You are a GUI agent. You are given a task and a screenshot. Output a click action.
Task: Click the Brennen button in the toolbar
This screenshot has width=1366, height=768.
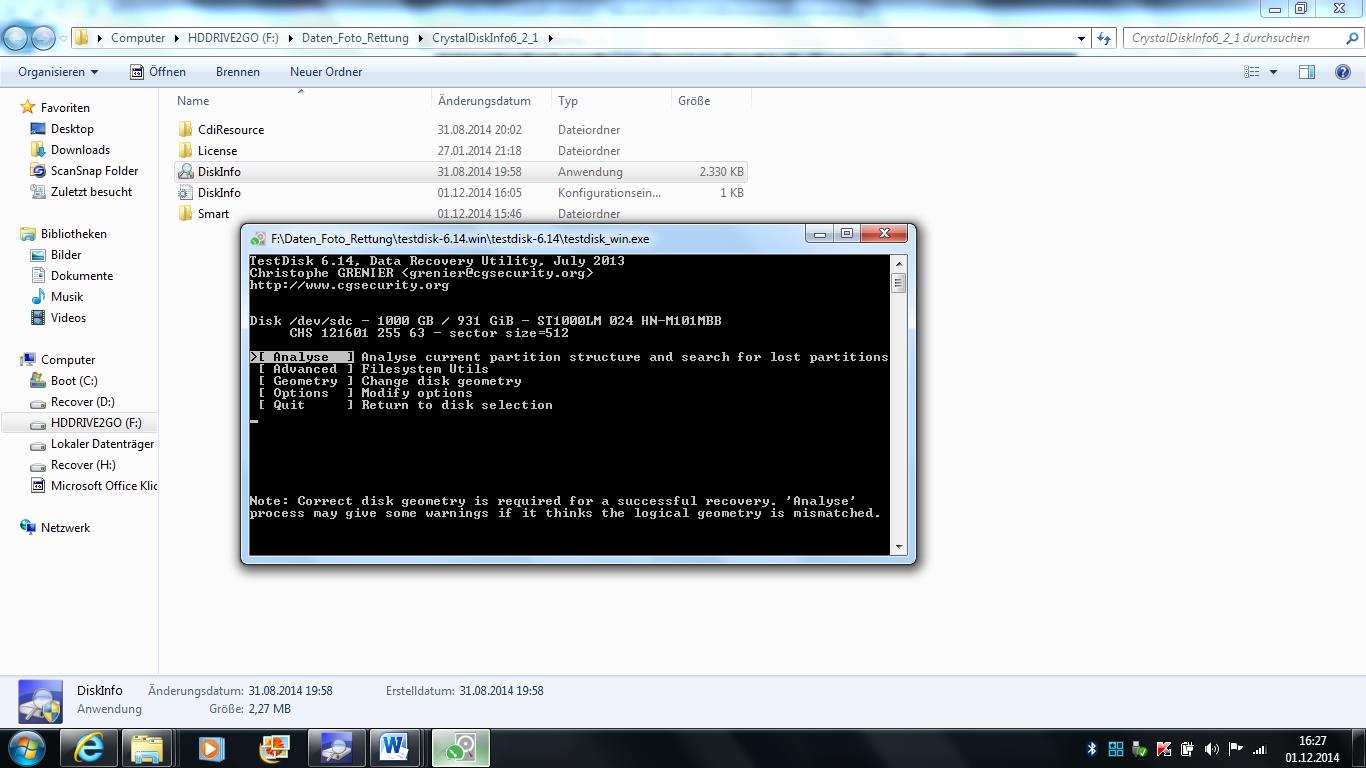click(237, 71)
